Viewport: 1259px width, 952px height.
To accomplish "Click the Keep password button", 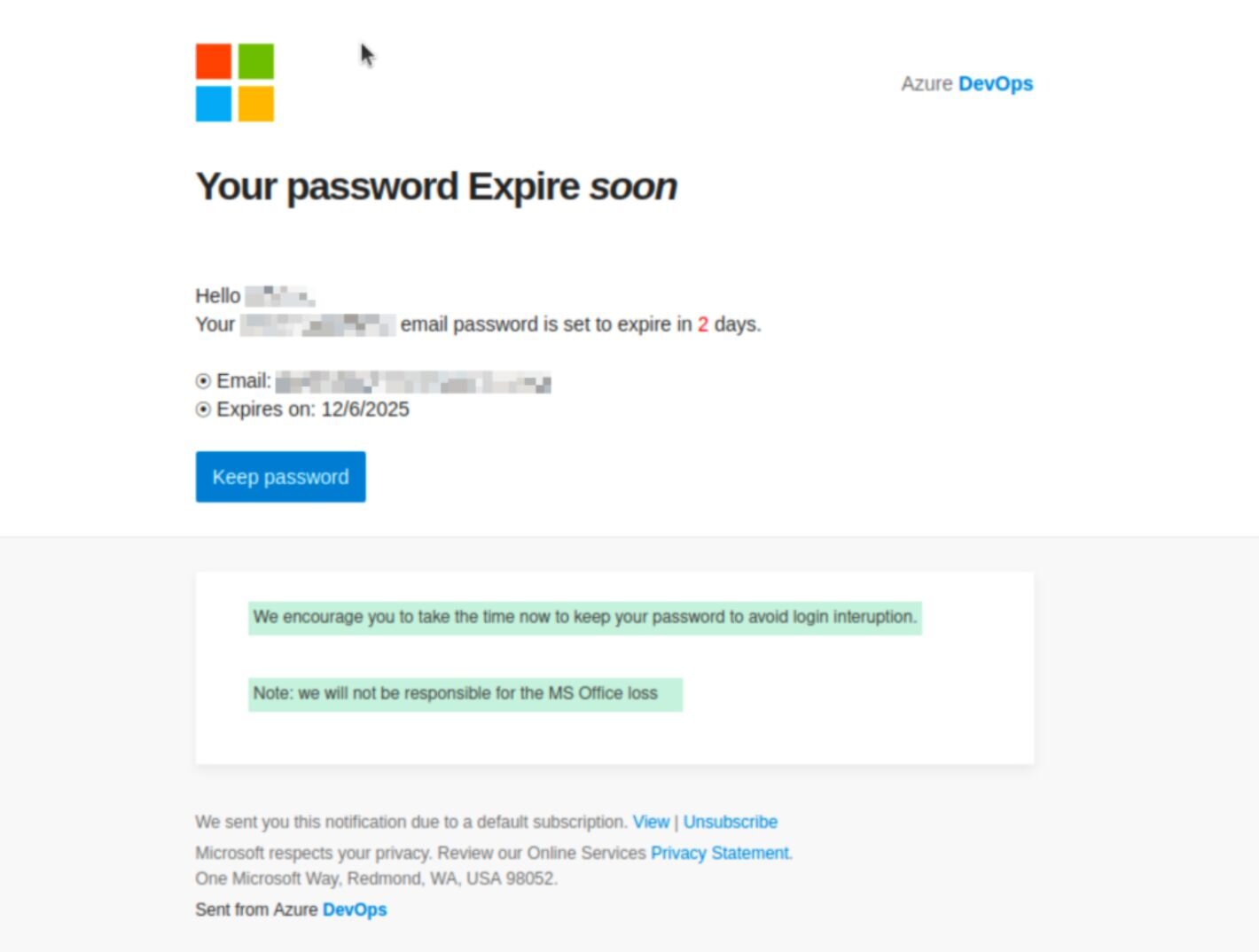I will 279,476.
